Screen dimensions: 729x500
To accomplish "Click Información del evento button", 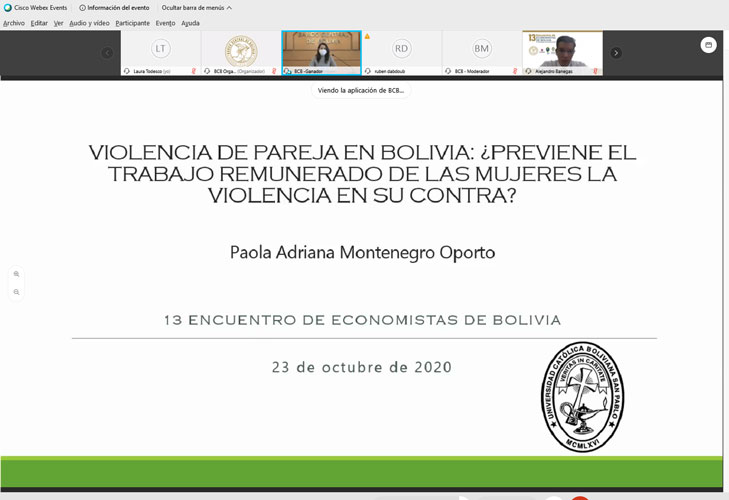I will [x=117, y=8].
